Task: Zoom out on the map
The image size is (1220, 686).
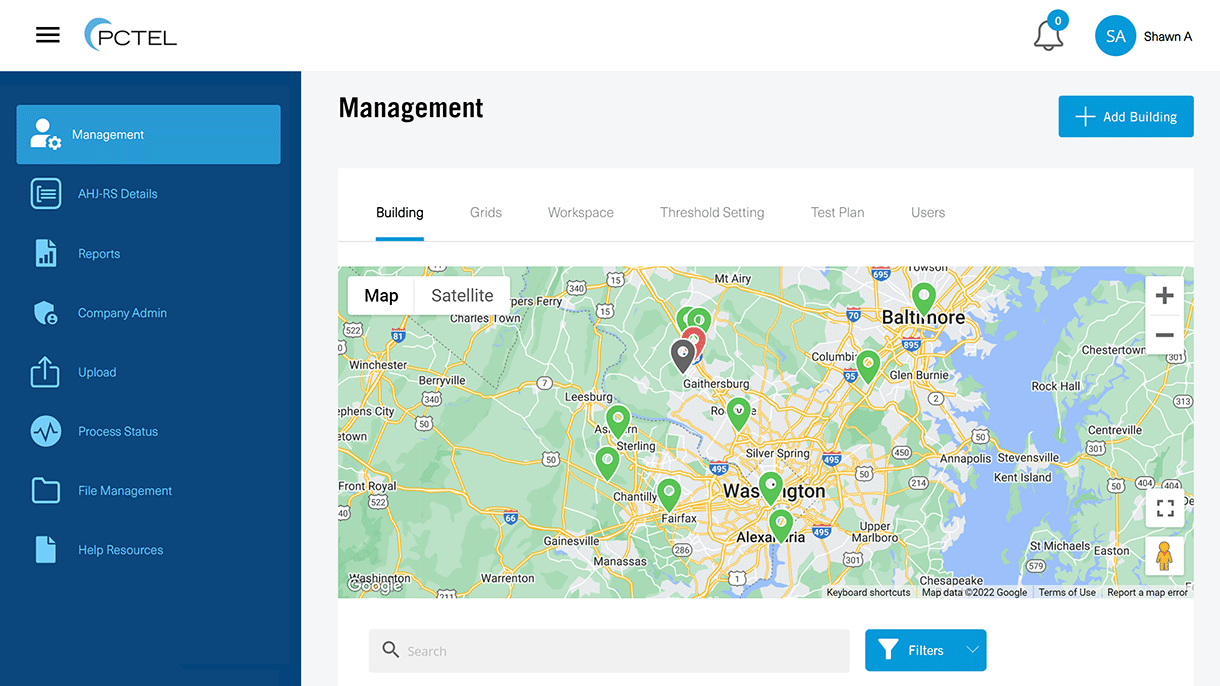Action: pos(1164,335)
